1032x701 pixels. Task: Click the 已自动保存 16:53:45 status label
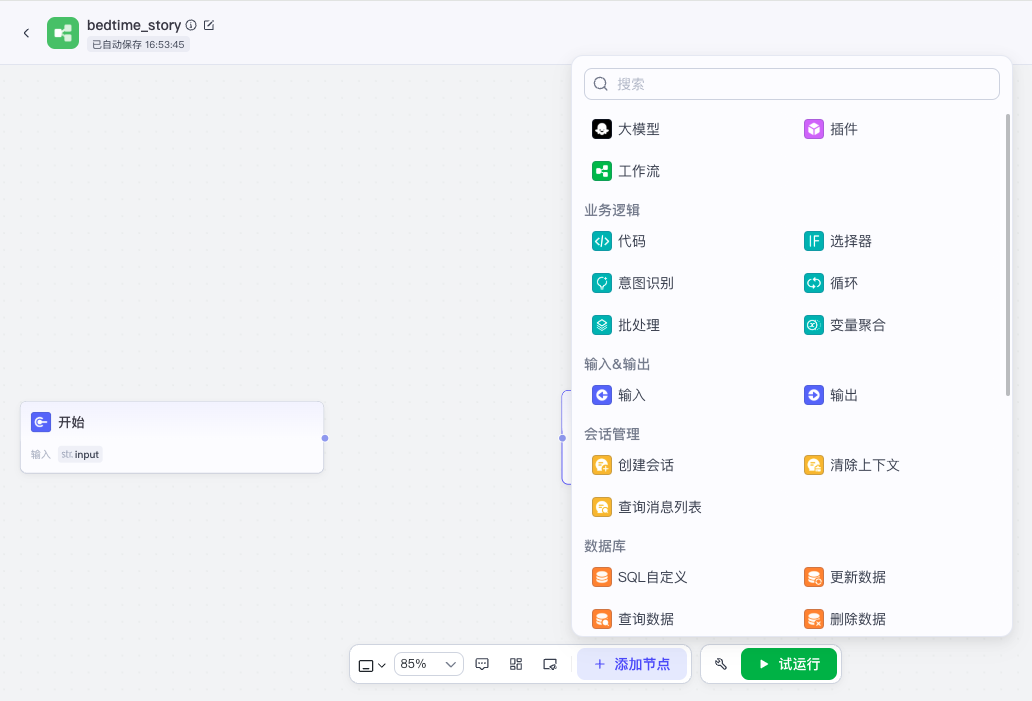click(x=138, y=45)
